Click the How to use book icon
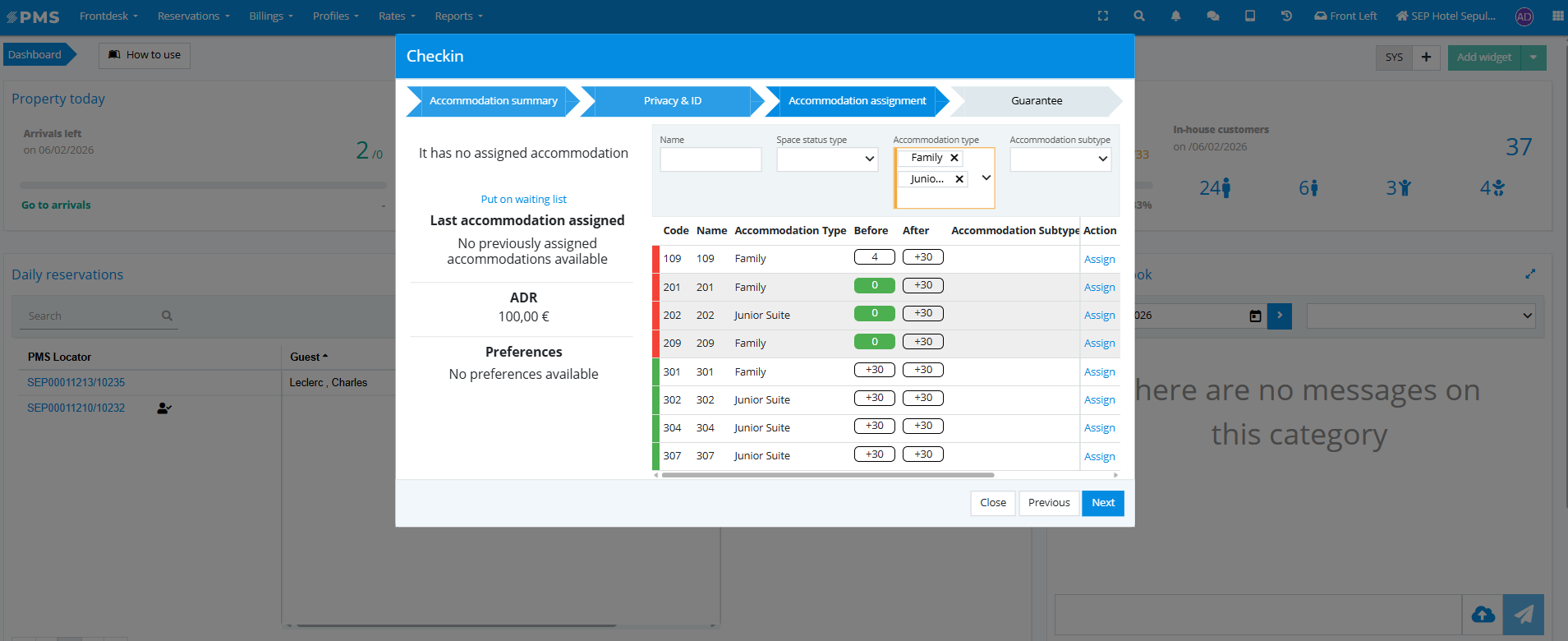Image resolution: width=1568 pixels, height=641 pixels. tap(114, 55)
